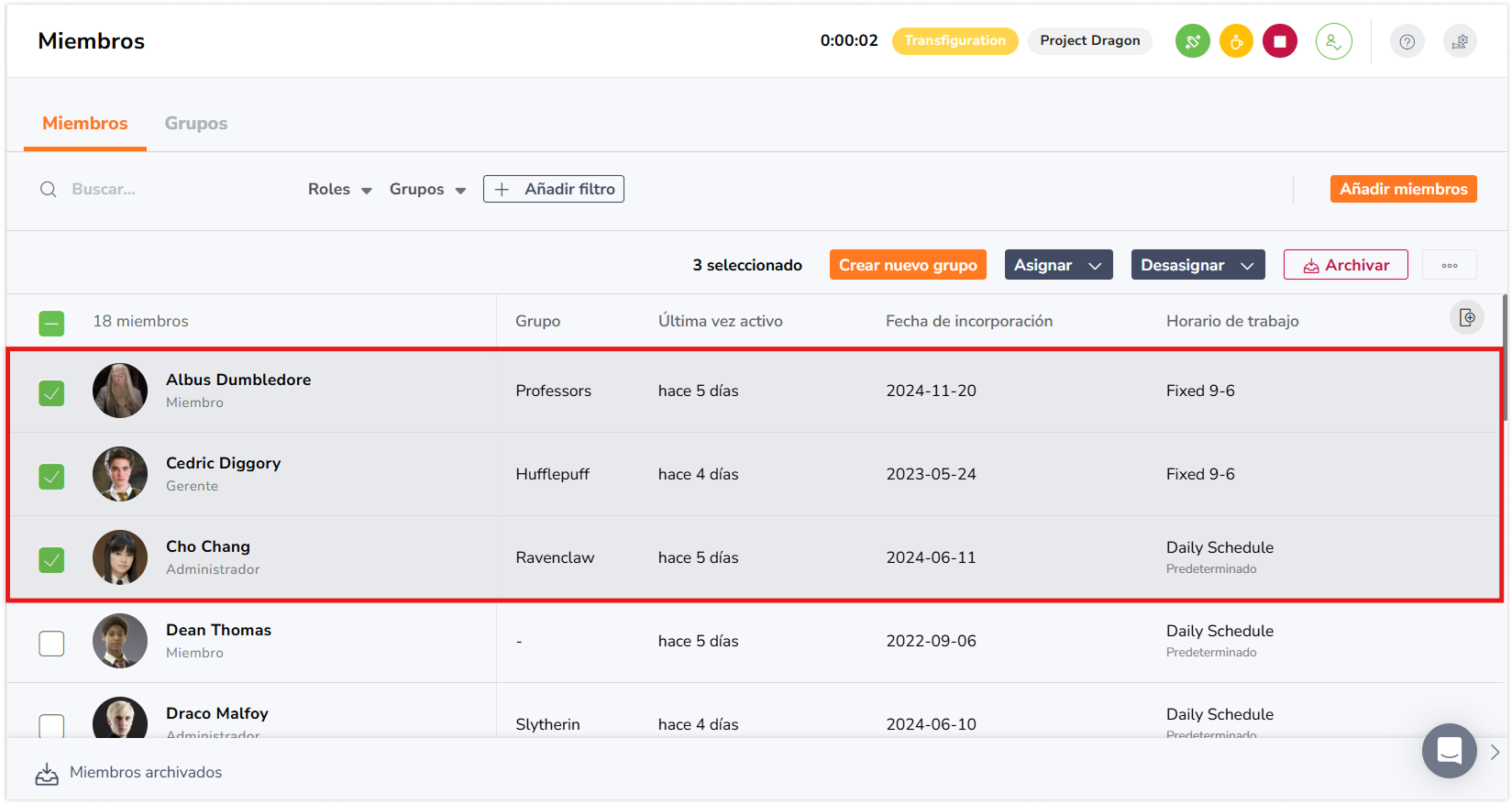The width and height of the screenshot is (1512, 804).
Task: Open Miembros archivados link
Action: point(146,773)
